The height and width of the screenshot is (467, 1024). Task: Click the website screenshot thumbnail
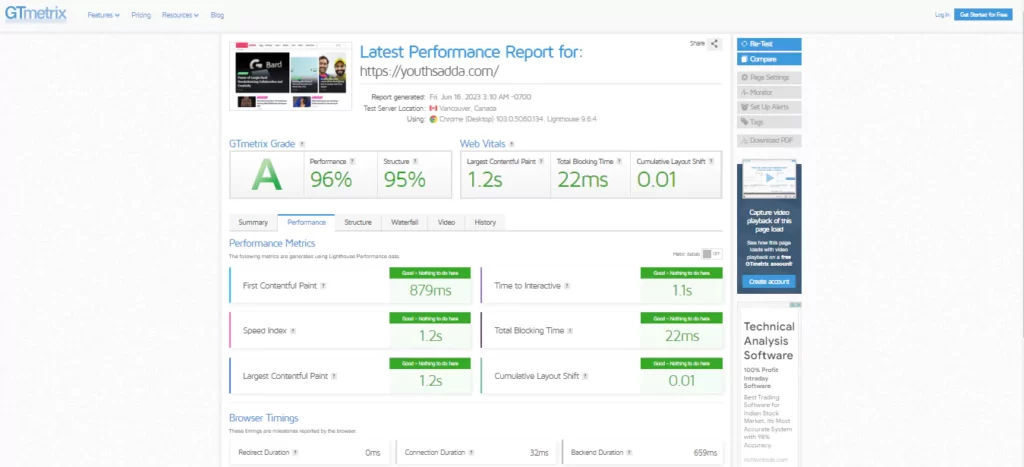click(x=291, y=76)
